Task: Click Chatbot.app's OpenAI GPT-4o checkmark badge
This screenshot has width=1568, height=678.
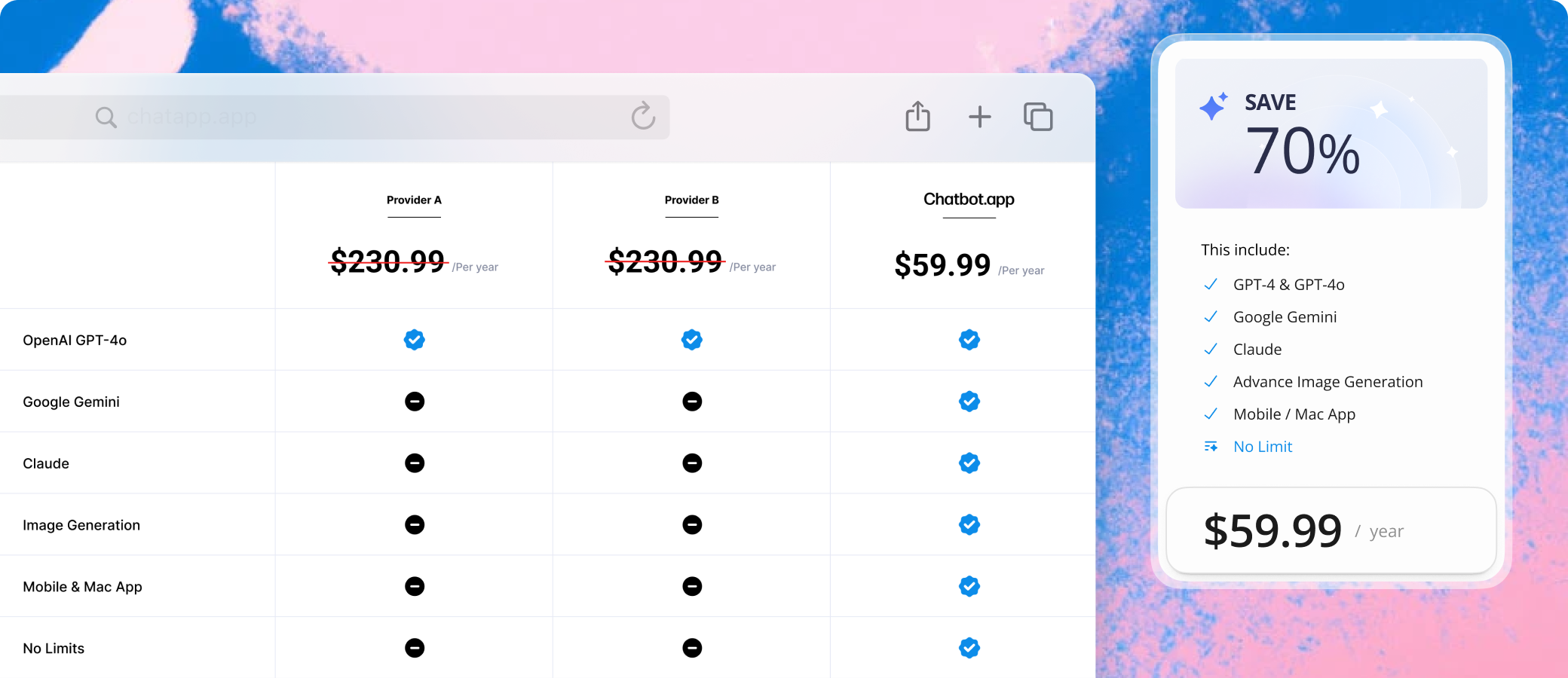Action: 969,340
